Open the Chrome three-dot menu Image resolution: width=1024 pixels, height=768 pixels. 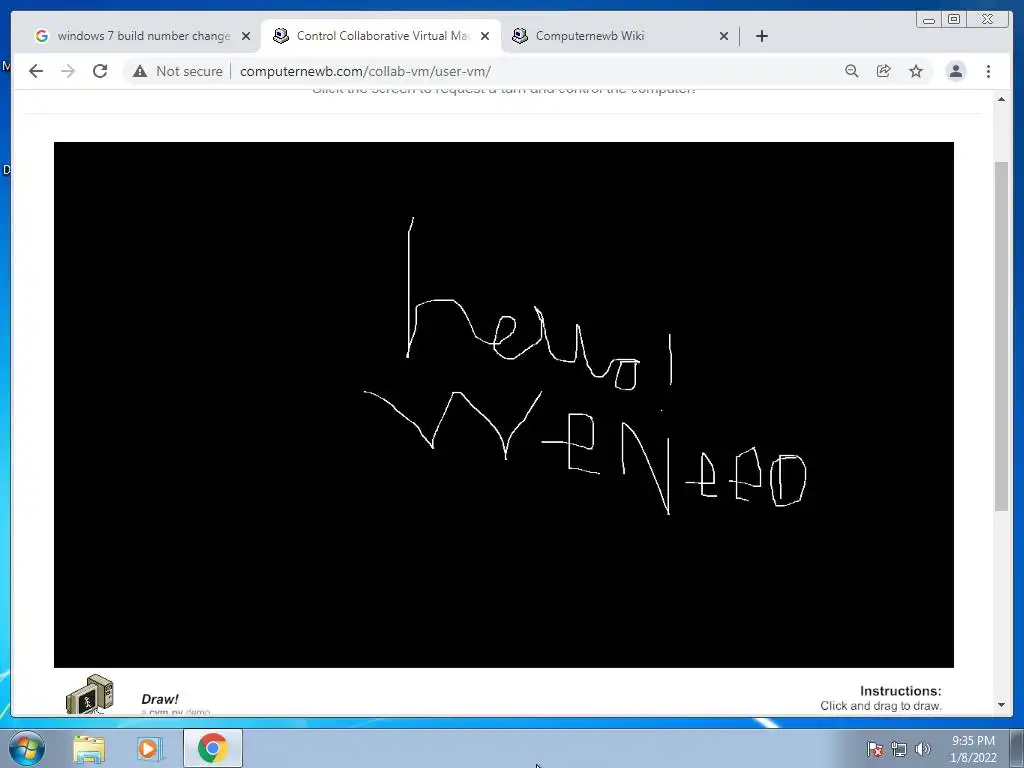pos(988,71)
